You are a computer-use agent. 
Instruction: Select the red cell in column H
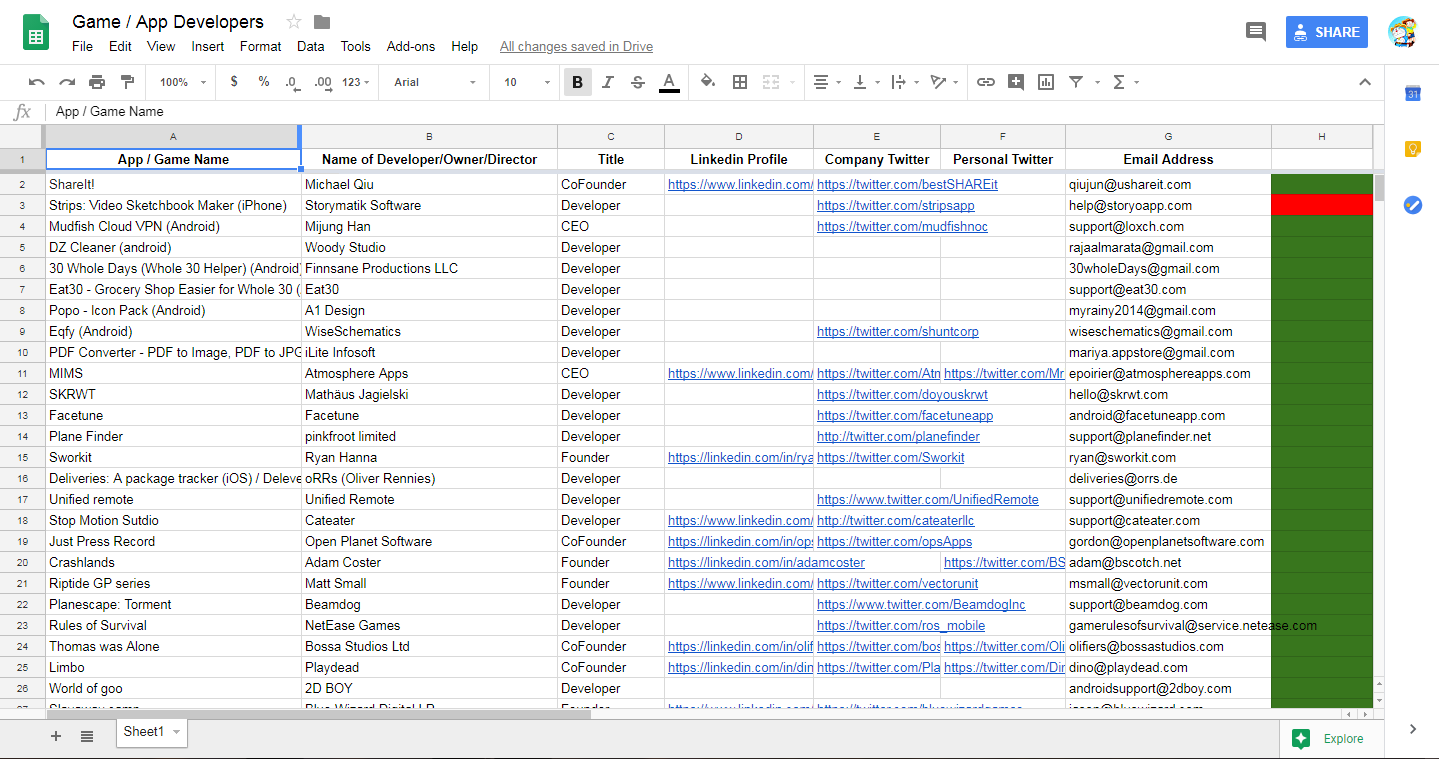(x=1321, y=205)
